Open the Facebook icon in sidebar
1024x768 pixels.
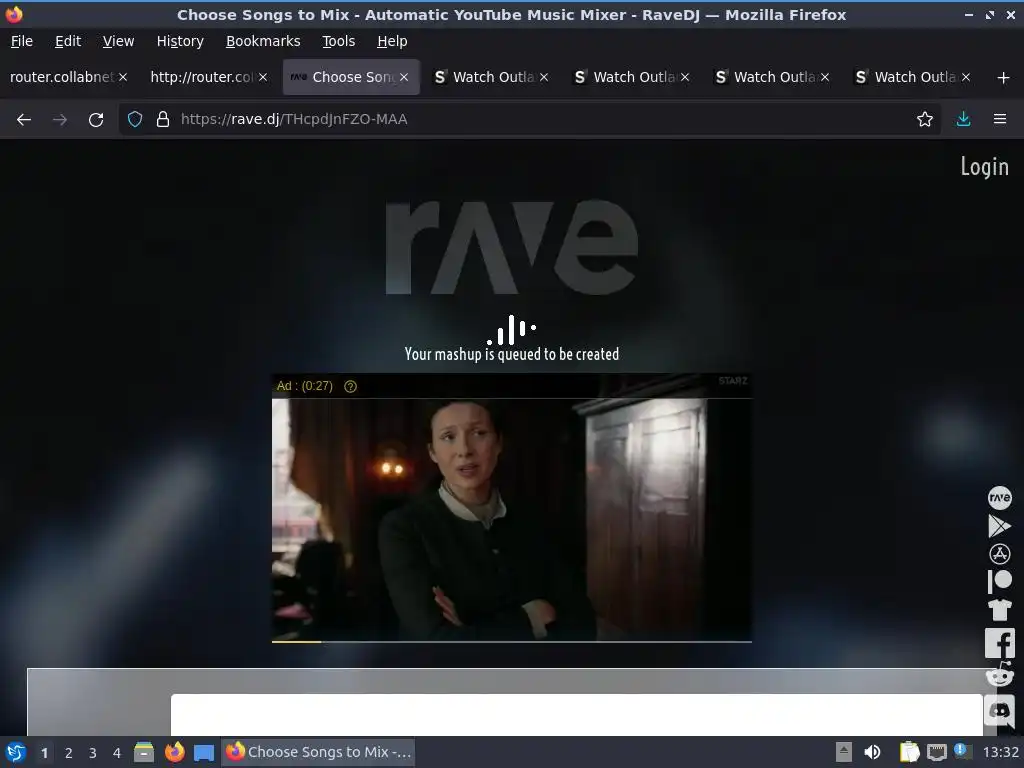click(x=999, y=643)
